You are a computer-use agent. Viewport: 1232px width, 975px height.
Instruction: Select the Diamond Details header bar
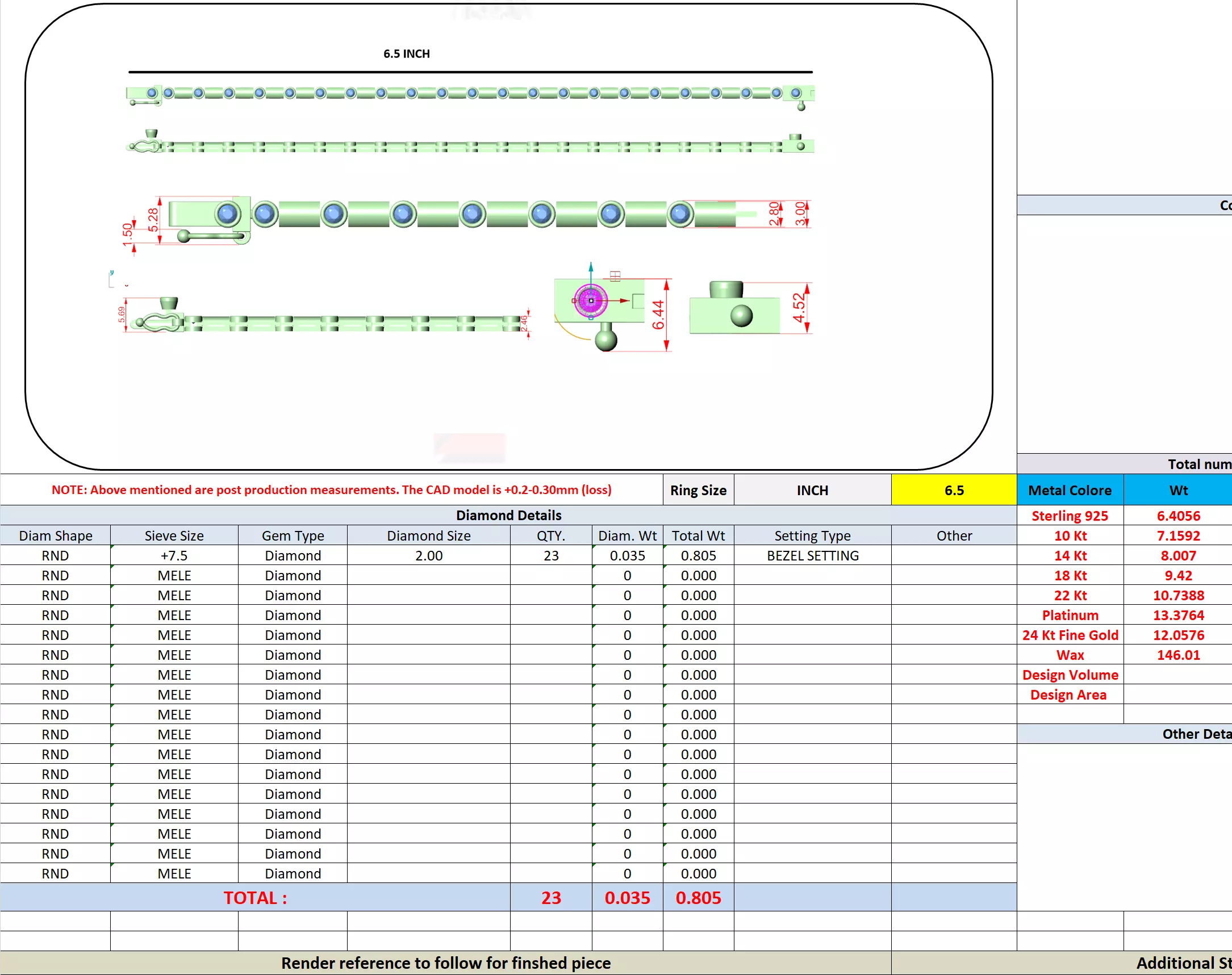point(508,515)
